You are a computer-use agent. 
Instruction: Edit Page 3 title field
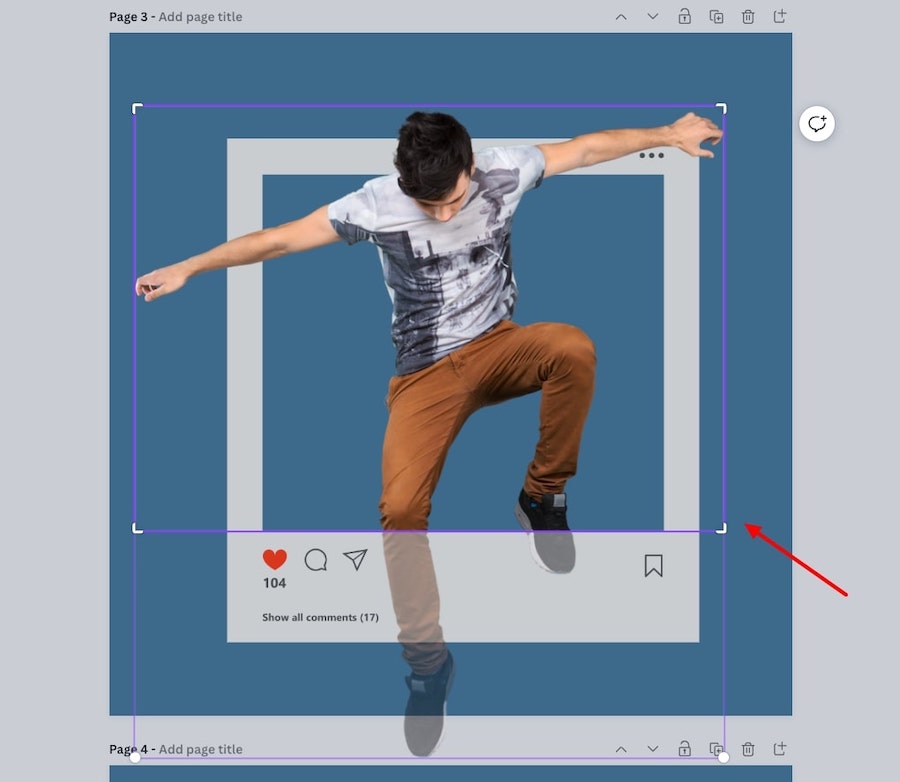pyautogui.click(x=200, y=17)
